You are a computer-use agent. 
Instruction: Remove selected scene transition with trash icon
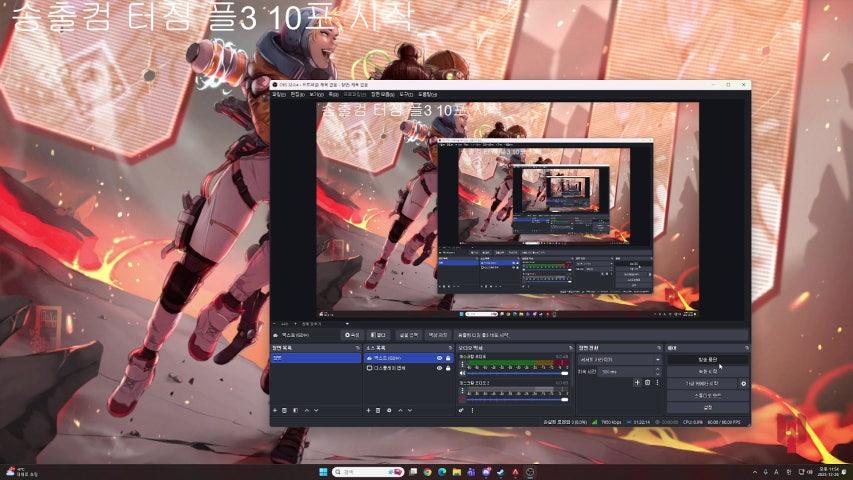tap(647, 383)
